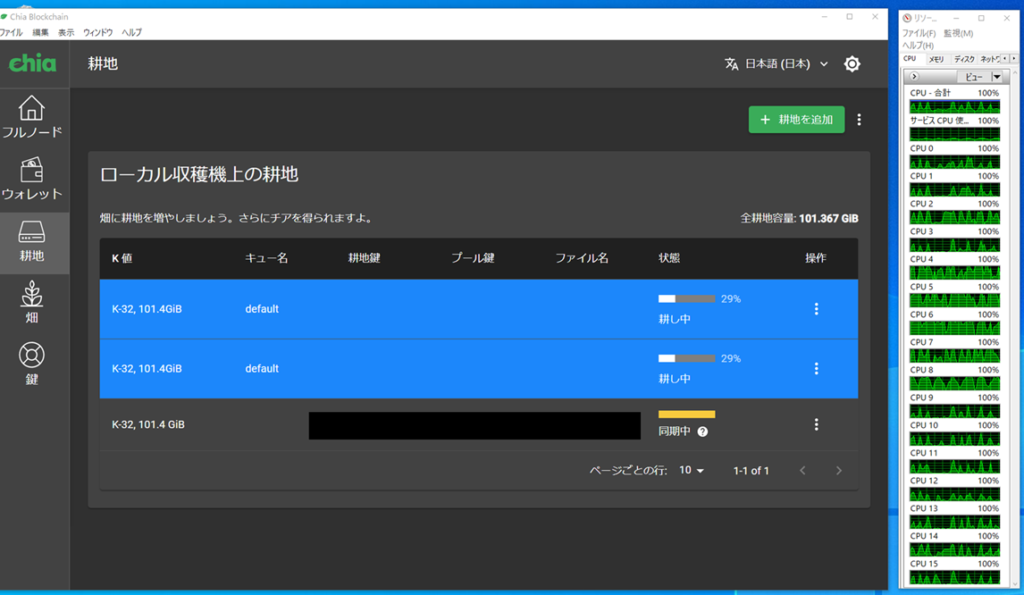Click CPU 7 graph in resource monitor
The width and height of the screenshot is (1024, 595).
pos(954,356)
